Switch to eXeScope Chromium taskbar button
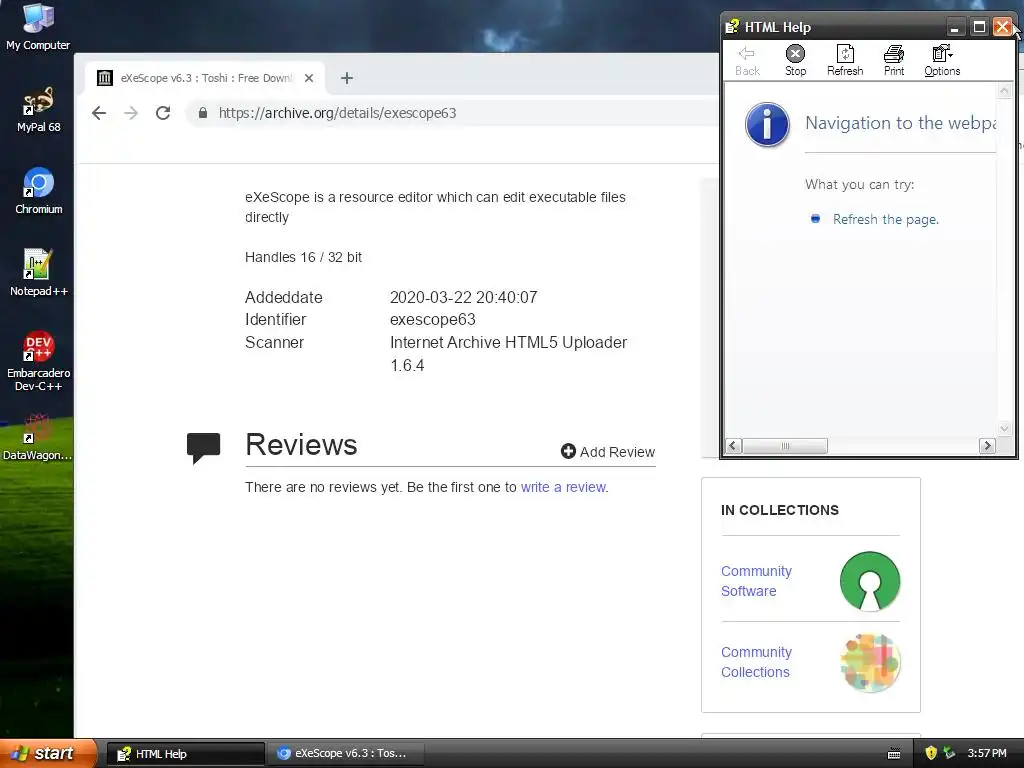Viewport: 1024px width, 768px height. [x=345, y=754]
